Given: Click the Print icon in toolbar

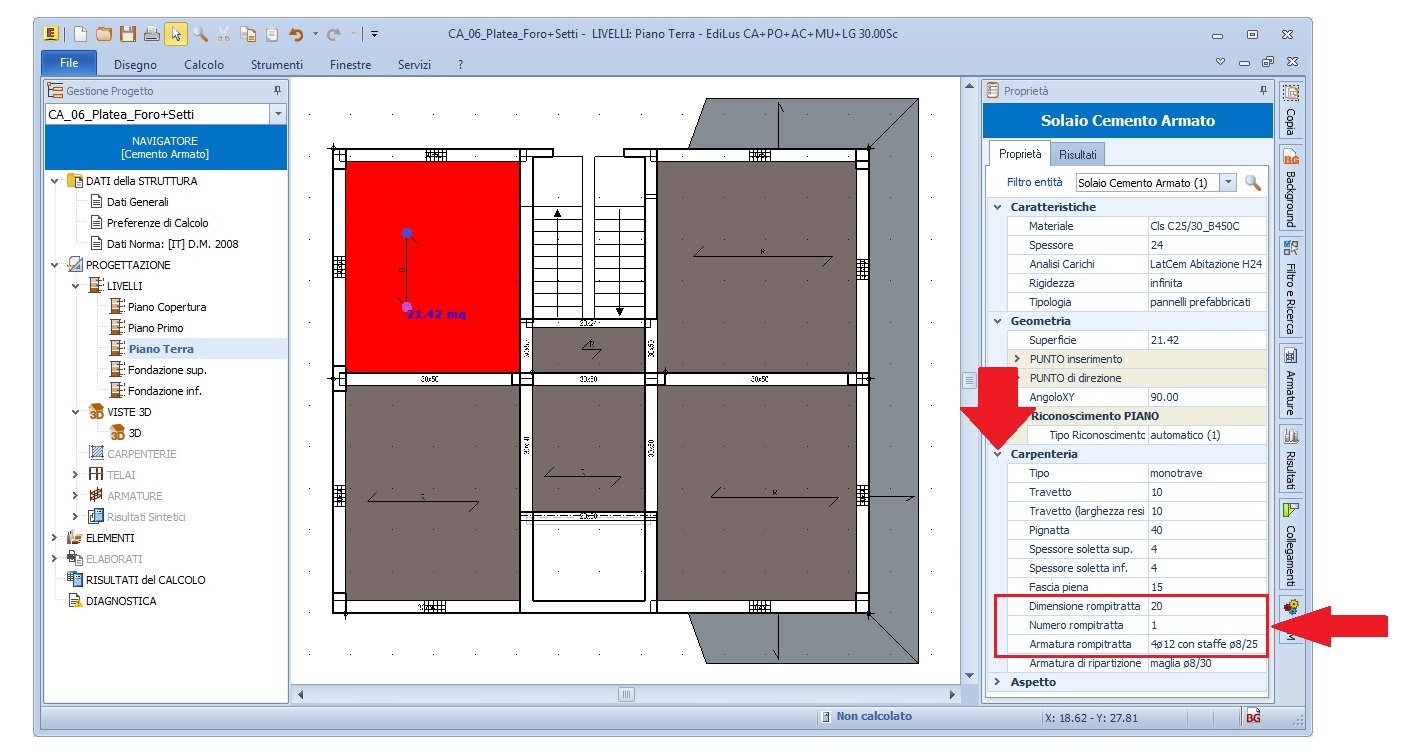Looking at the screenshot, I should click(152, 34).
